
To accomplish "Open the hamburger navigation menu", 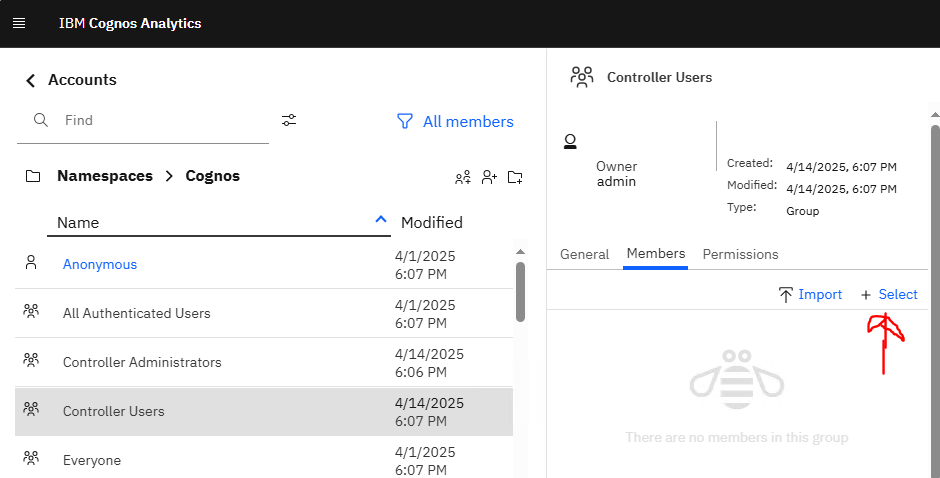I will click(19, 23).
